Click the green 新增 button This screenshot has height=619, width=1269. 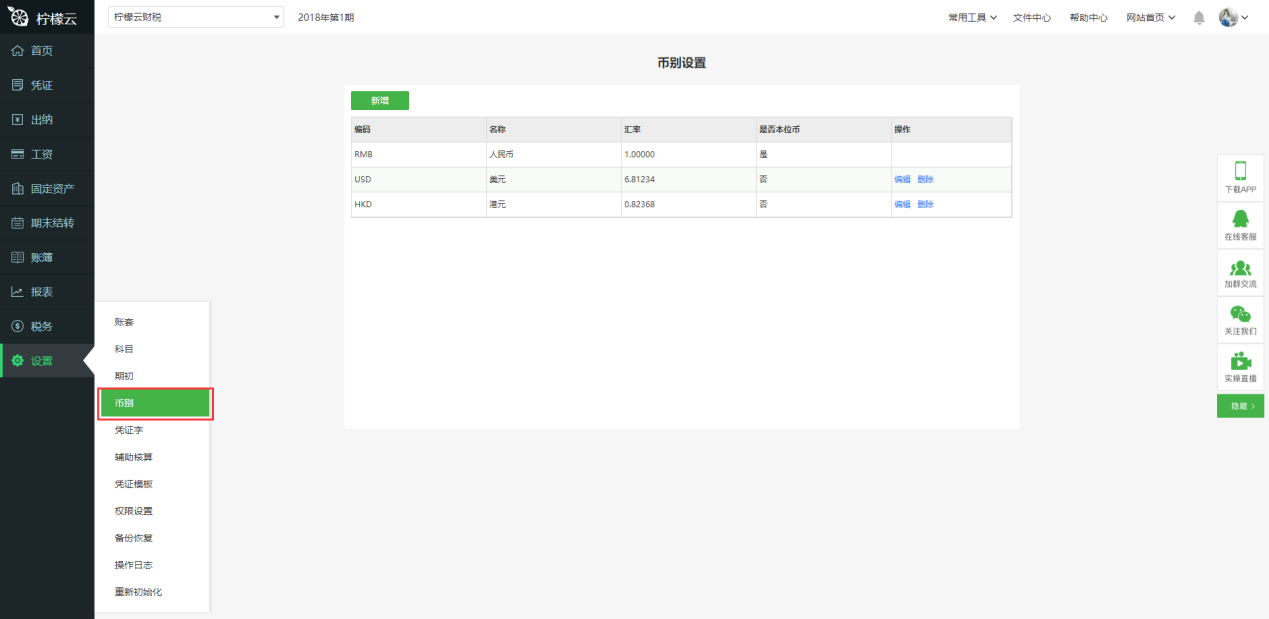379,101
